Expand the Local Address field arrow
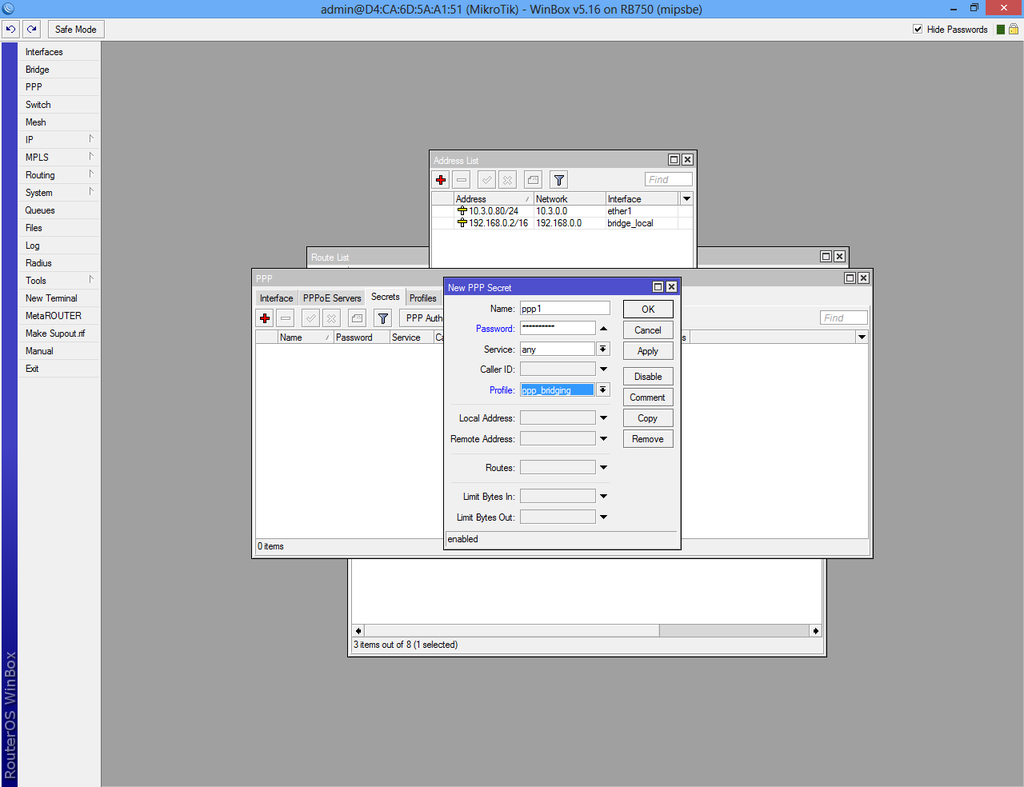The image size is (1024, 787). pos(603,418)
